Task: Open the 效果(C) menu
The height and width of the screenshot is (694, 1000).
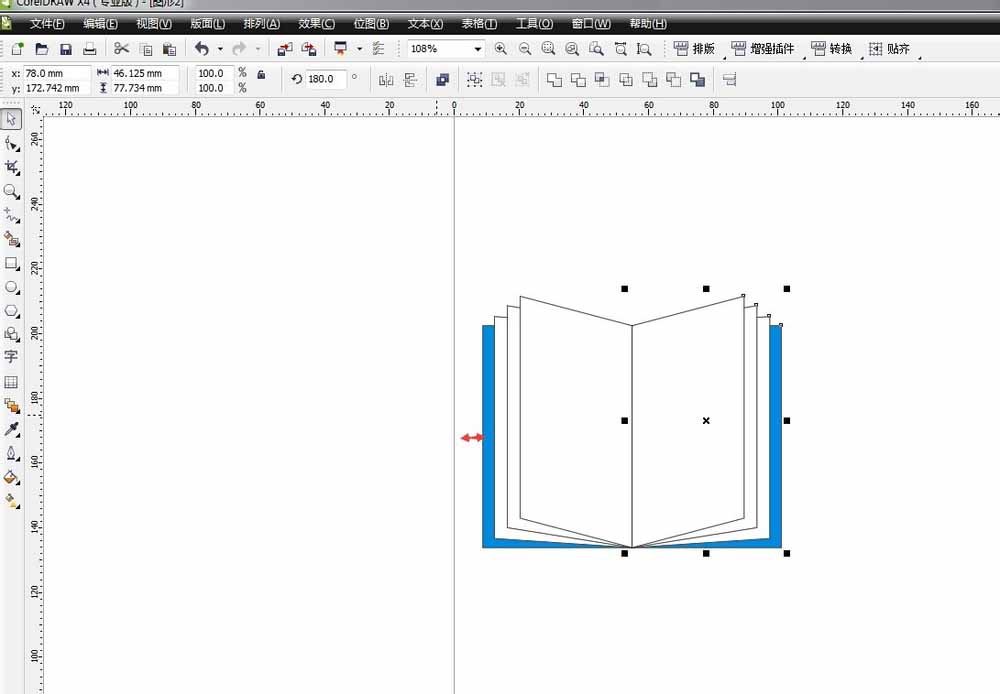Action: pos(316,23)
